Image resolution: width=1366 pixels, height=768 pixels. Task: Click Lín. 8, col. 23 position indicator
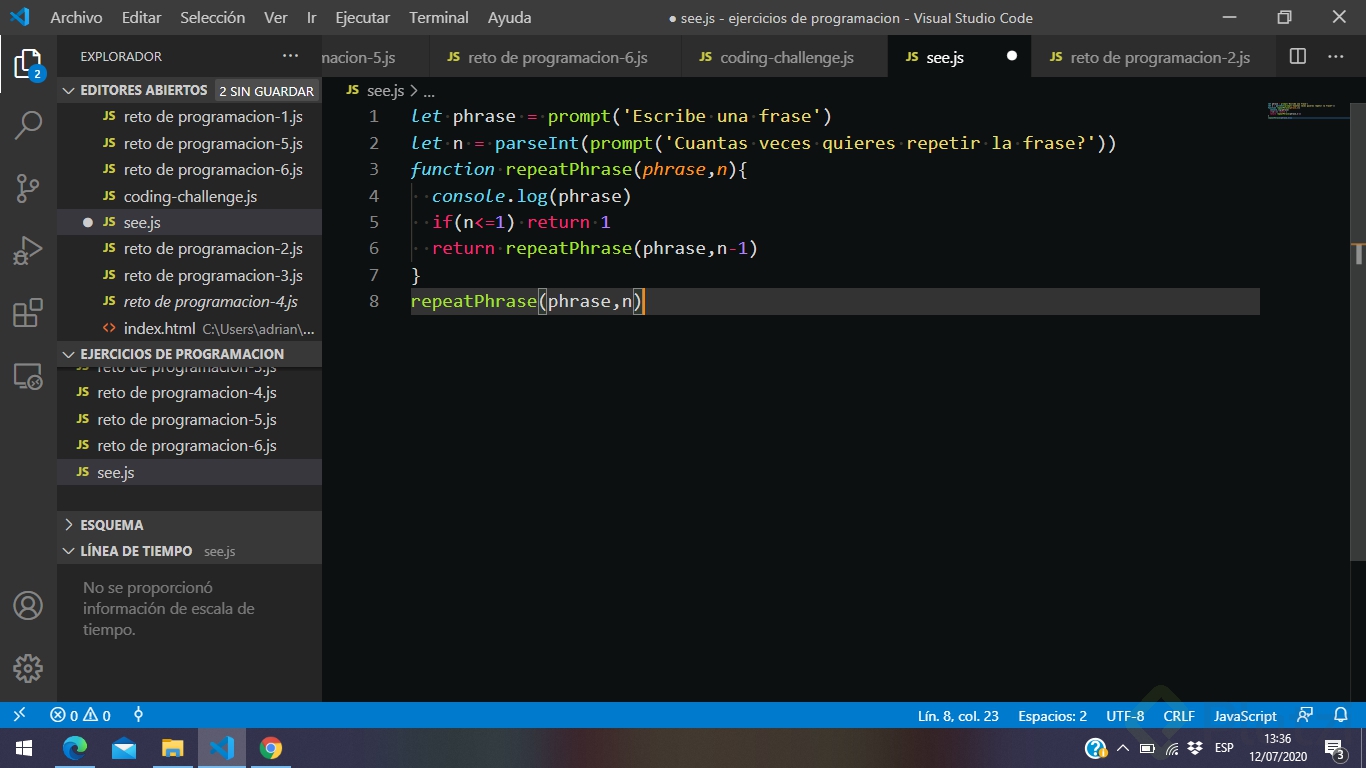pyautogui.click(x=958, y=716)
